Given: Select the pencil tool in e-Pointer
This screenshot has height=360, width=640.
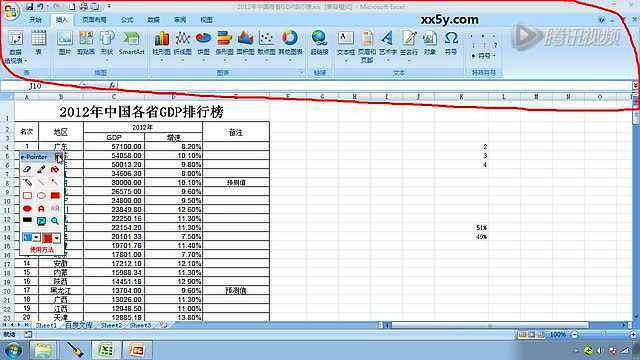Looking at the screenshot, I should 27,182.
